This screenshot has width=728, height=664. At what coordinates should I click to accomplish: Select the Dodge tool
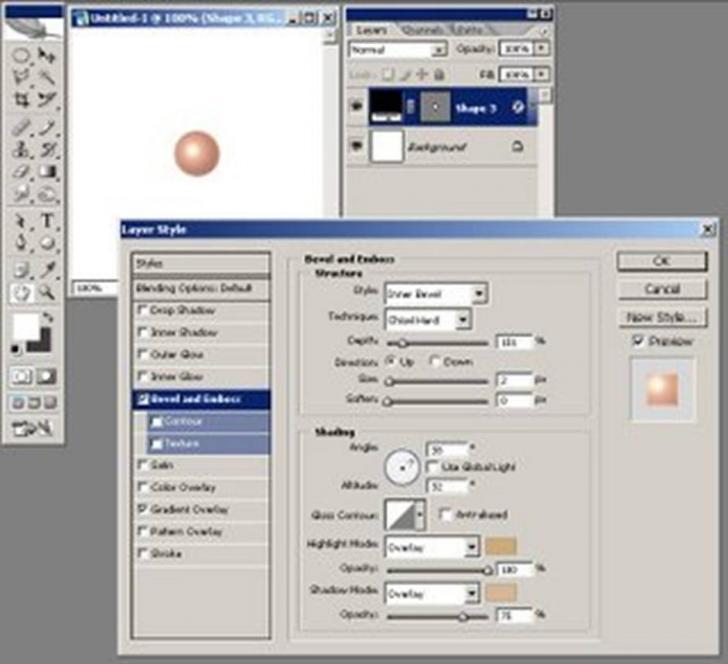tap(46, 194)
